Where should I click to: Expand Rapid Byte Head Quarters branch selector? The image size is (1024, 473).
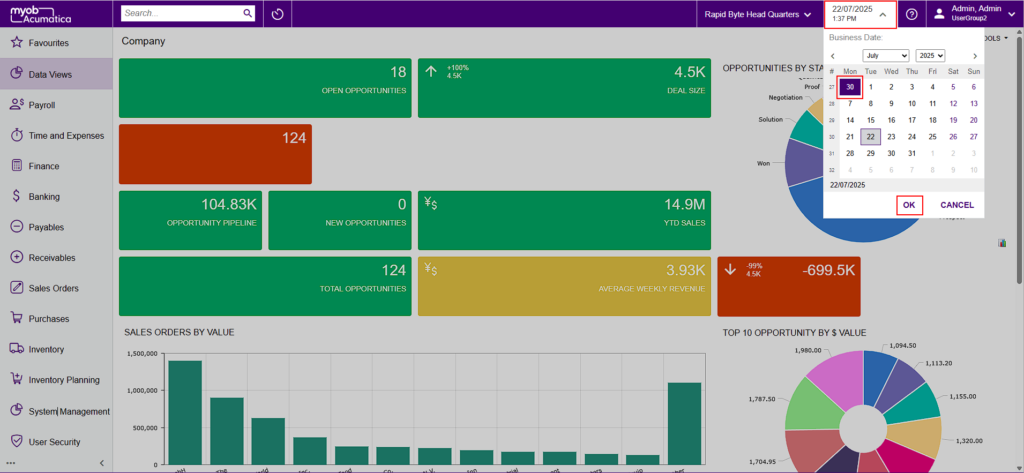point(758,14)
